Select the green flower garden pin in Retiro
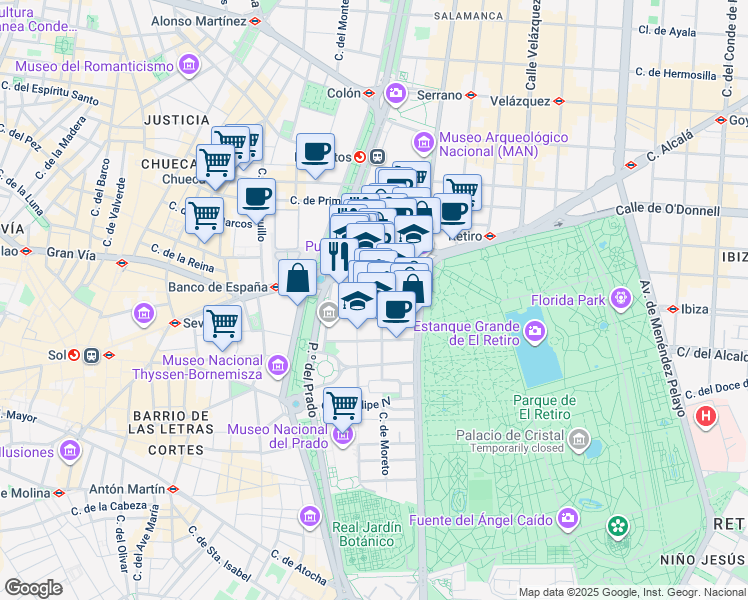This screenshot has width=748, height=600. [618, 528]
